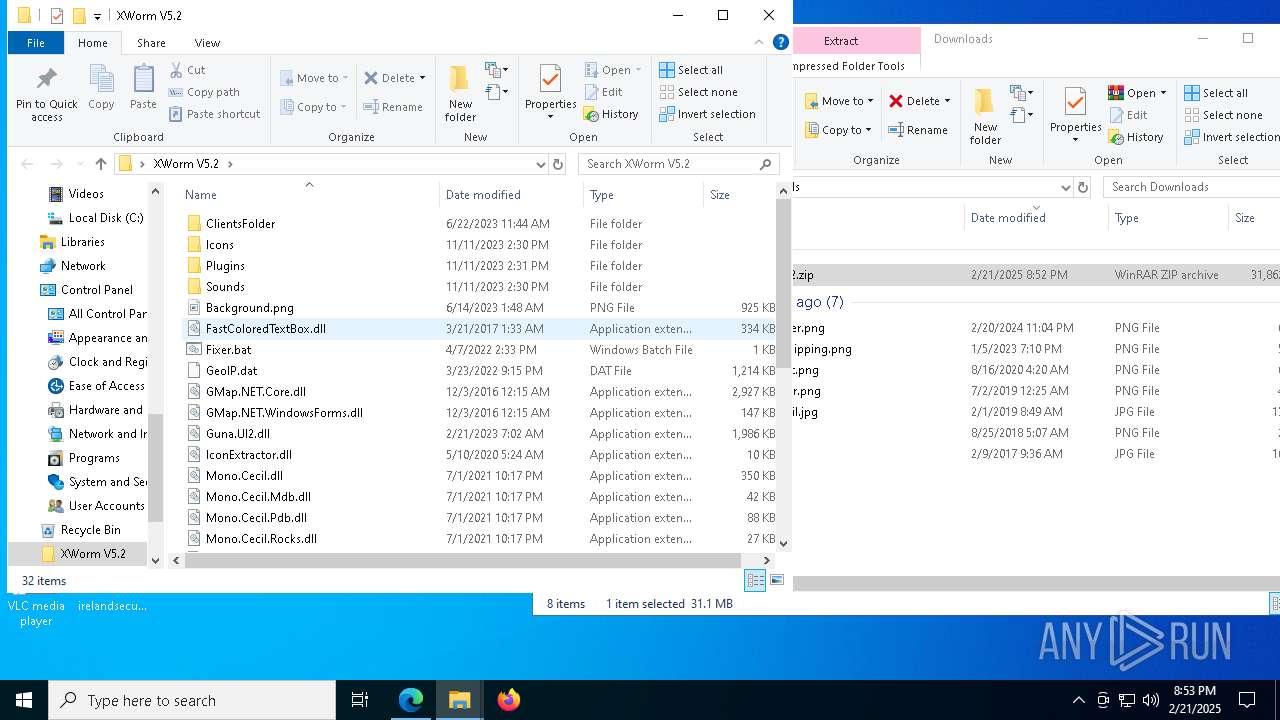Click the Rename command in XWorm window
This screenshot has height=720, width=1280.
[393, 107]
